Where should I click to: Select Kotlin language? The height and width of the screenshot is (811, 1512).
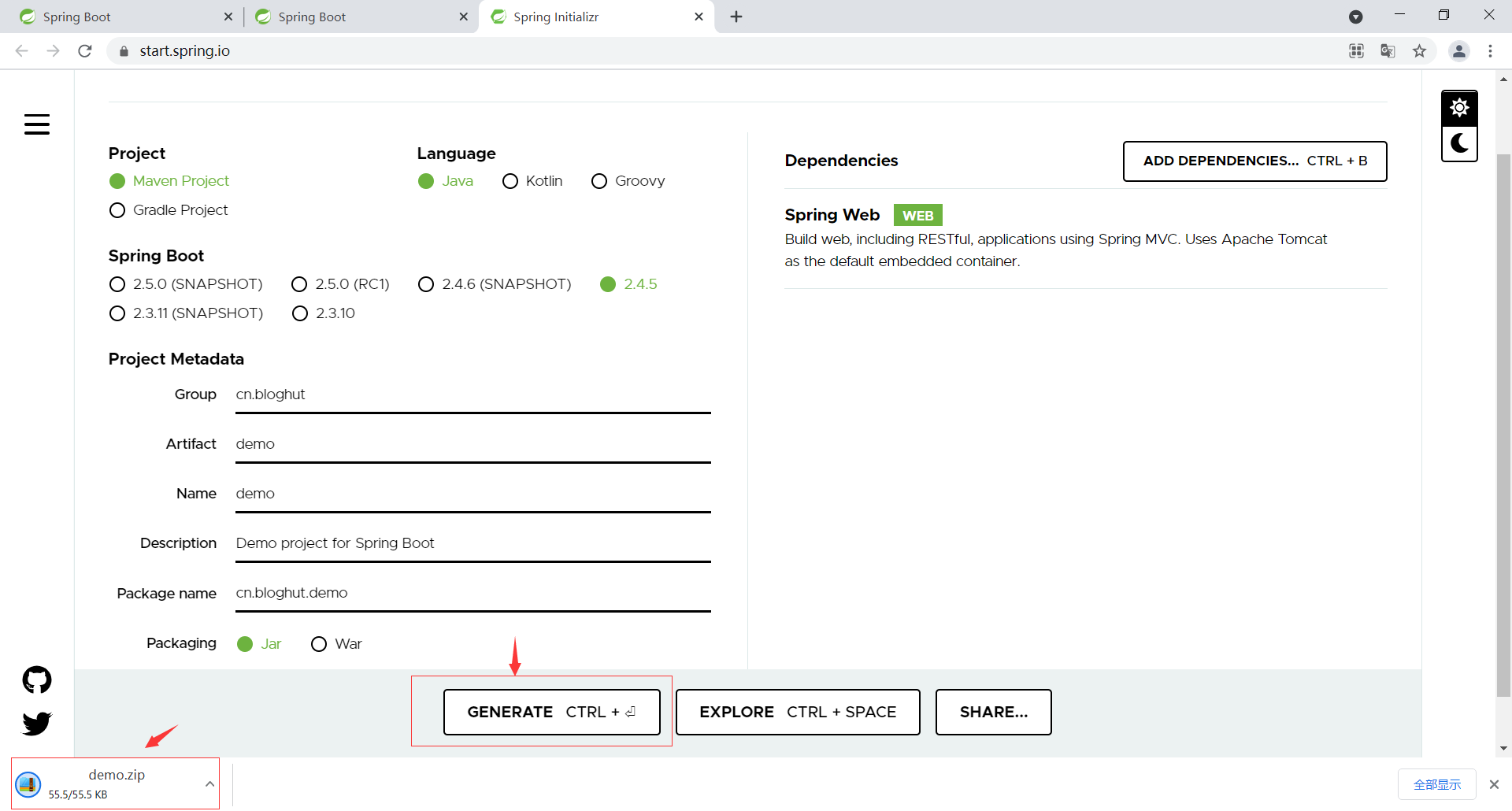pos(532,181)
